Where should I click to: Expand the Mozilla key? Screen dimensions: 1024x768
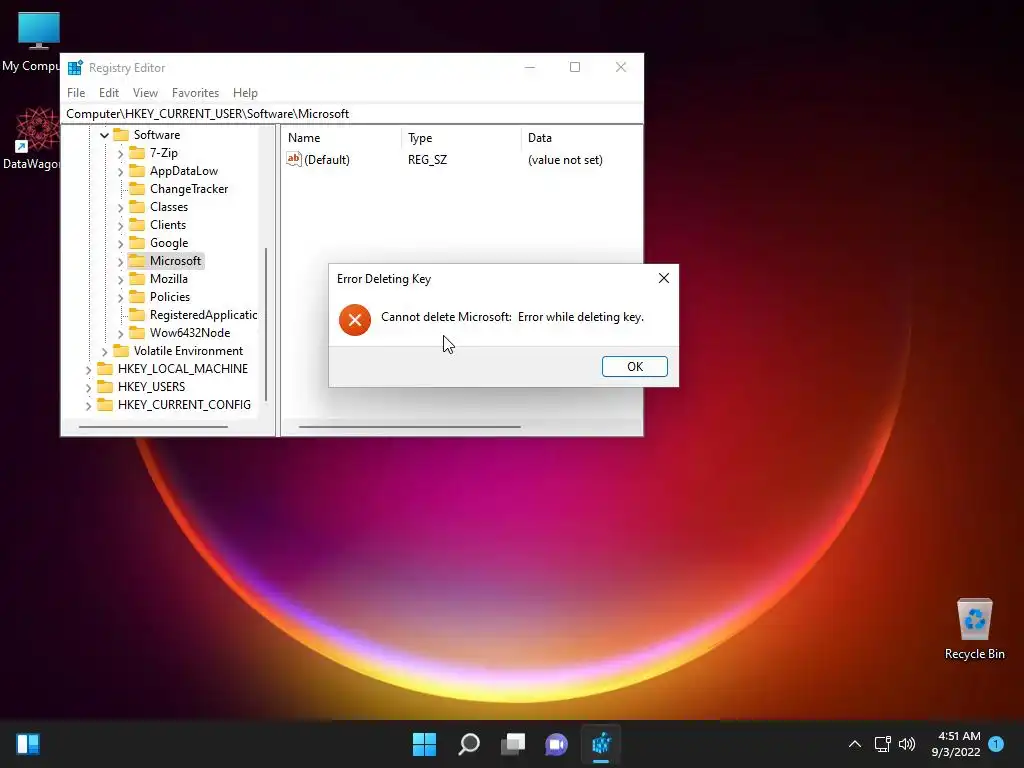click(120, 280)
